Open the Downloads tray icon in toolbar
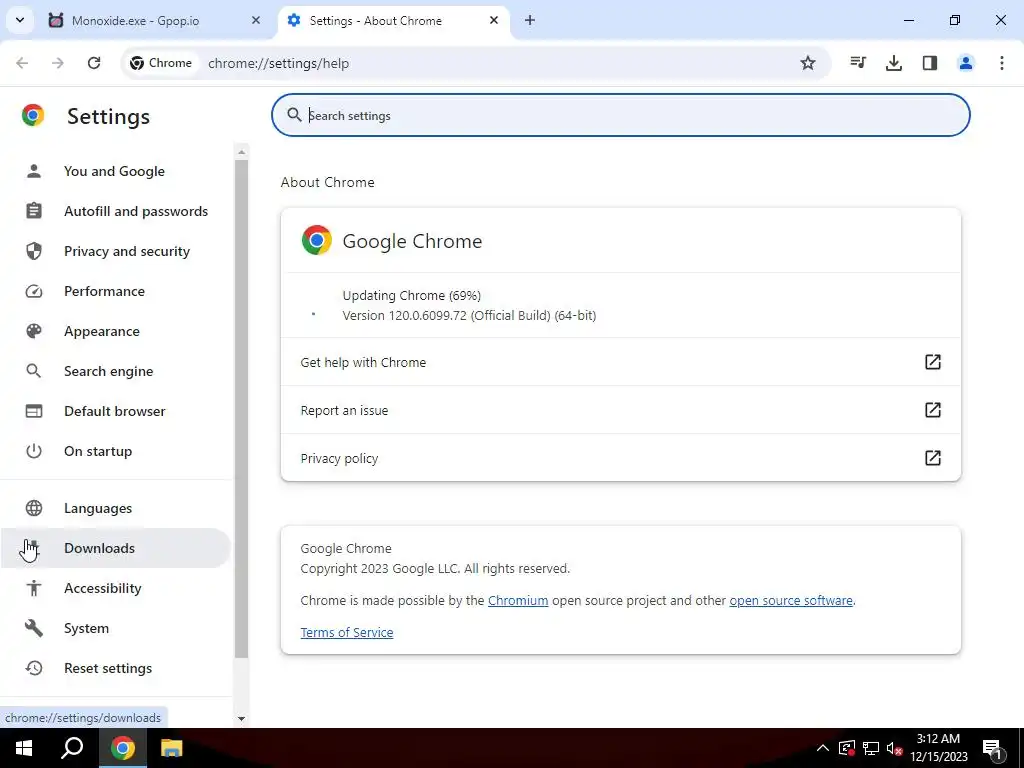This screenshot has height=768, width=1024. 894,63
